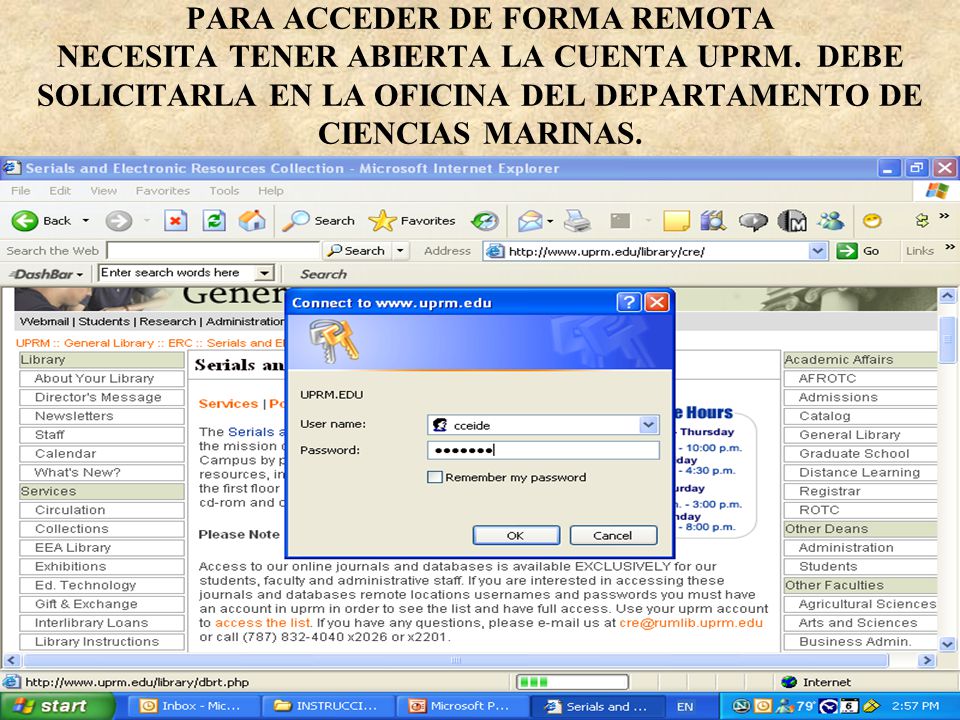Image resolution: width=960 pixels, height=720 pixels.
Task: Refresh the page with green arrows icon
Action: click(x=214, y=220)
